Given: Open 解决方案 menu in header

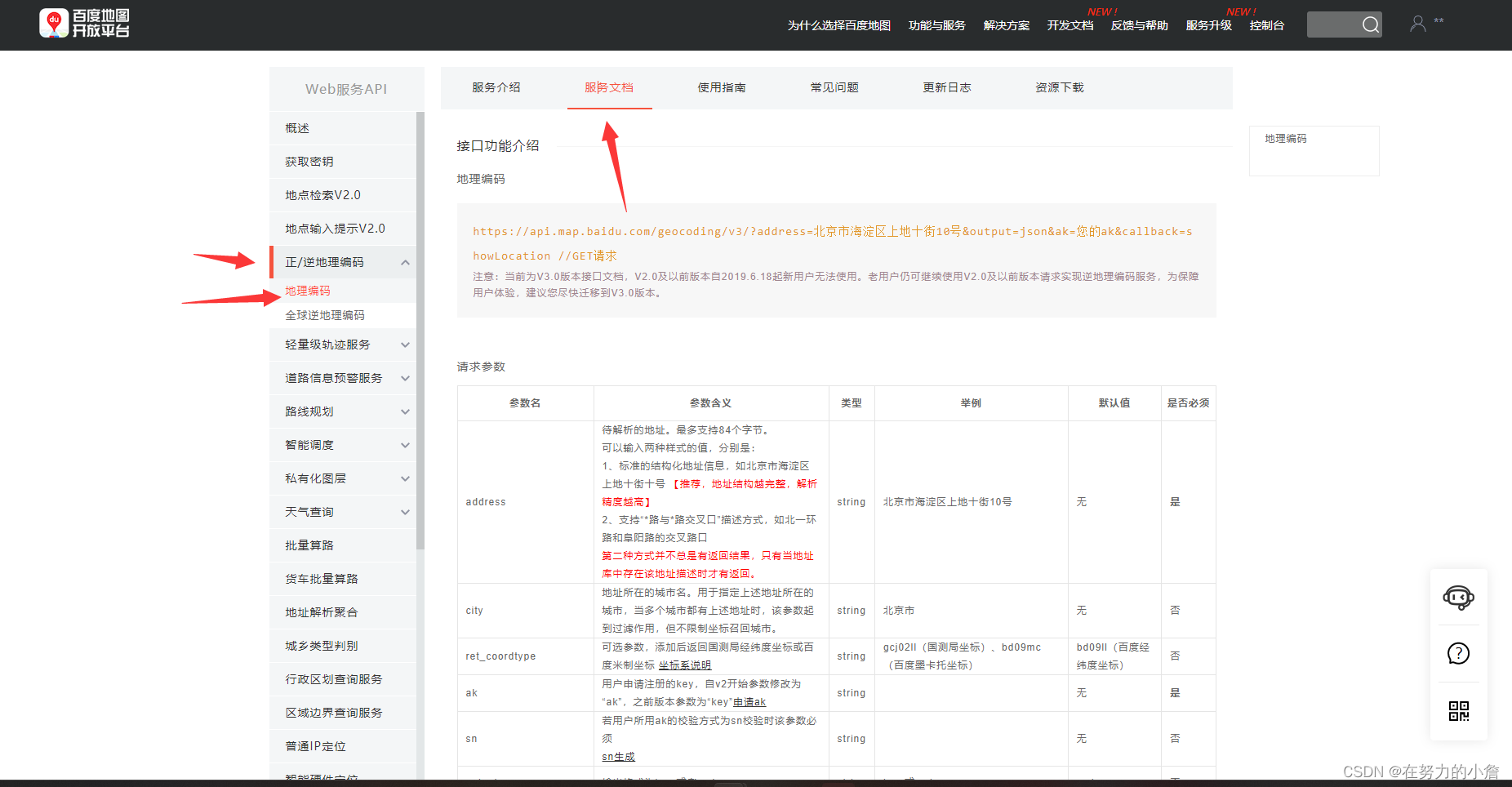Looking at the screenshot, I should click(x=1006, y=25).
